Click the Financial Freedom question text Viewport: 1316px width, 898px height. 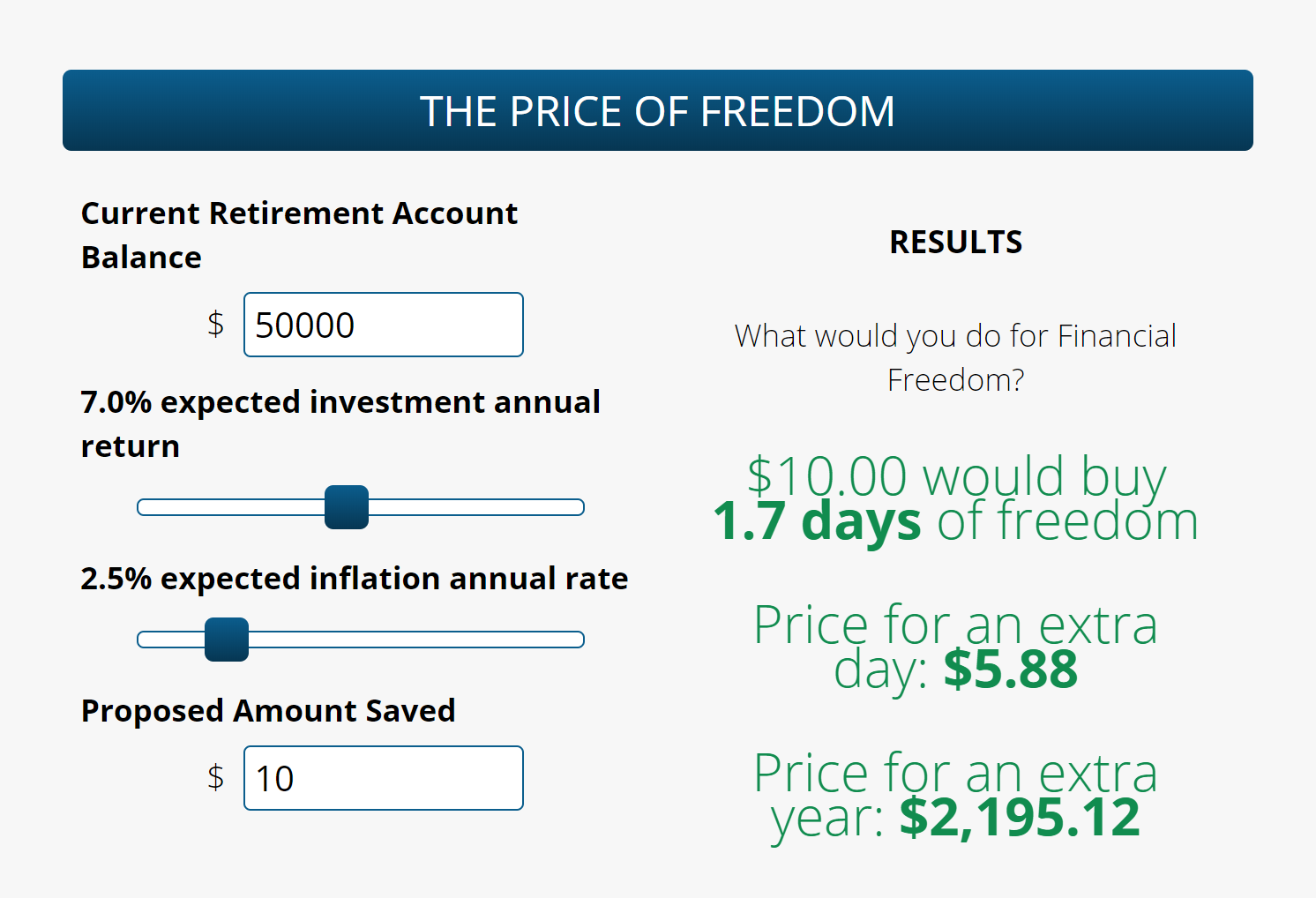(x=955, y=357)
